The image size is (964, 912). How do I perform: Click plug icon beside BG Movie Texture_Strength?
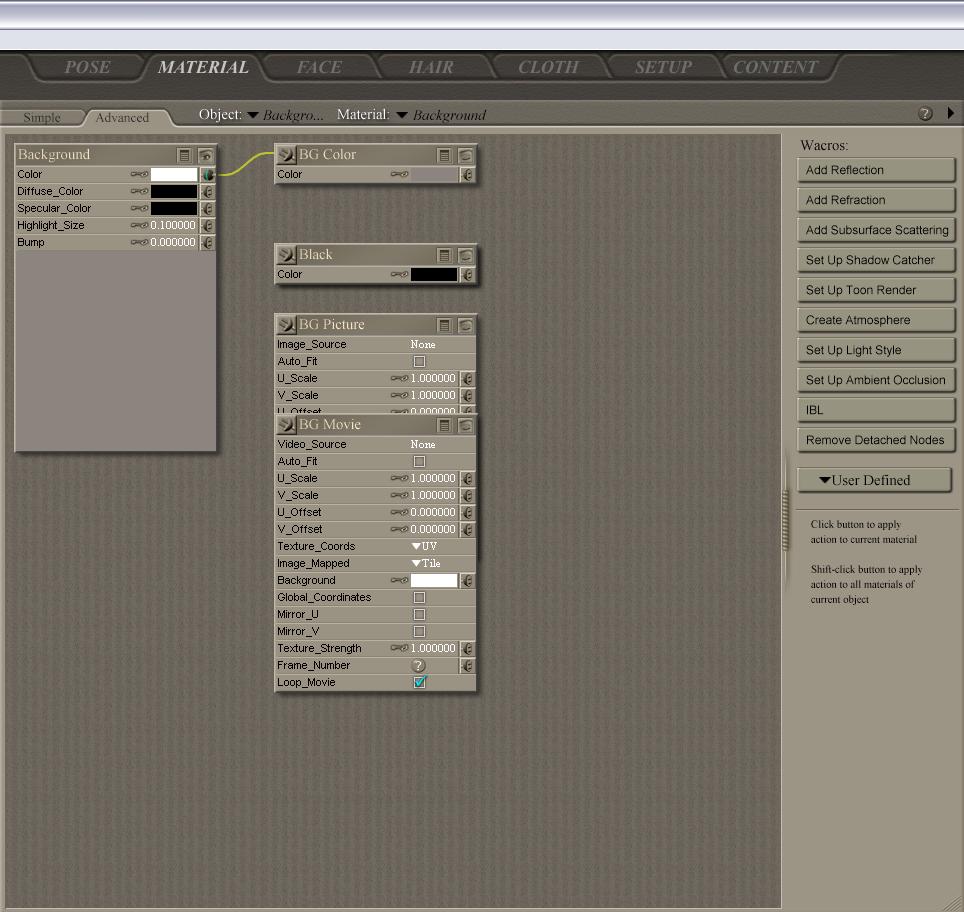[467, 649]
